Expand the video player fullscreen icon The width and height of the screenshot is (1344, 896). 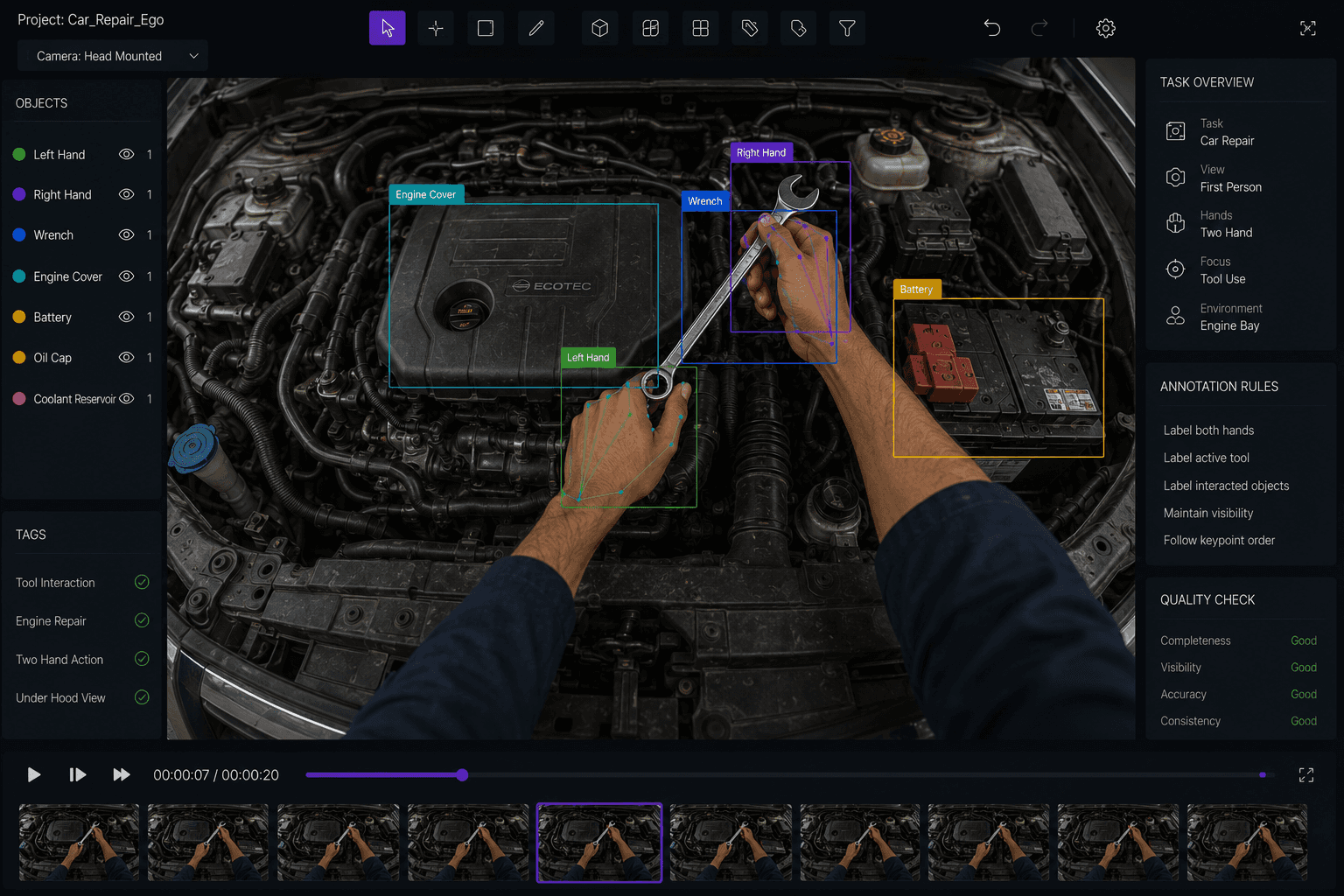tap(1306, 774)
